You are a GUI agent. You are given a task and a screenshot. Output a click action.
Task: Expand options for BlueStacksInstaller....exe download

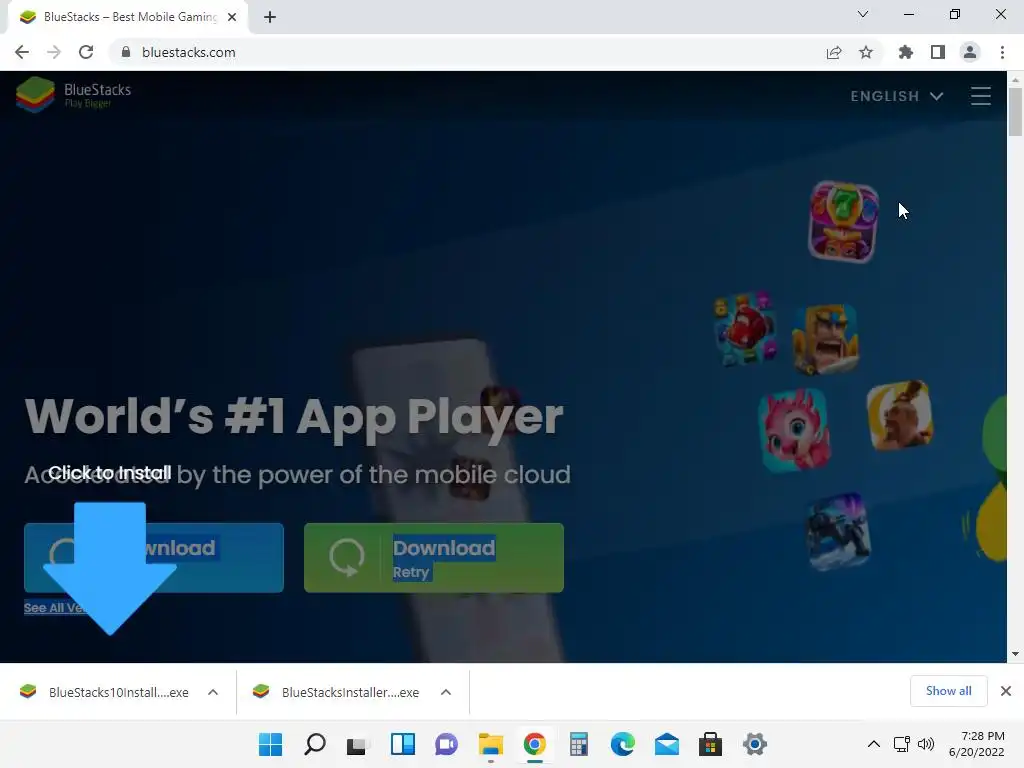pyautogui.click(x=446, y=692)
